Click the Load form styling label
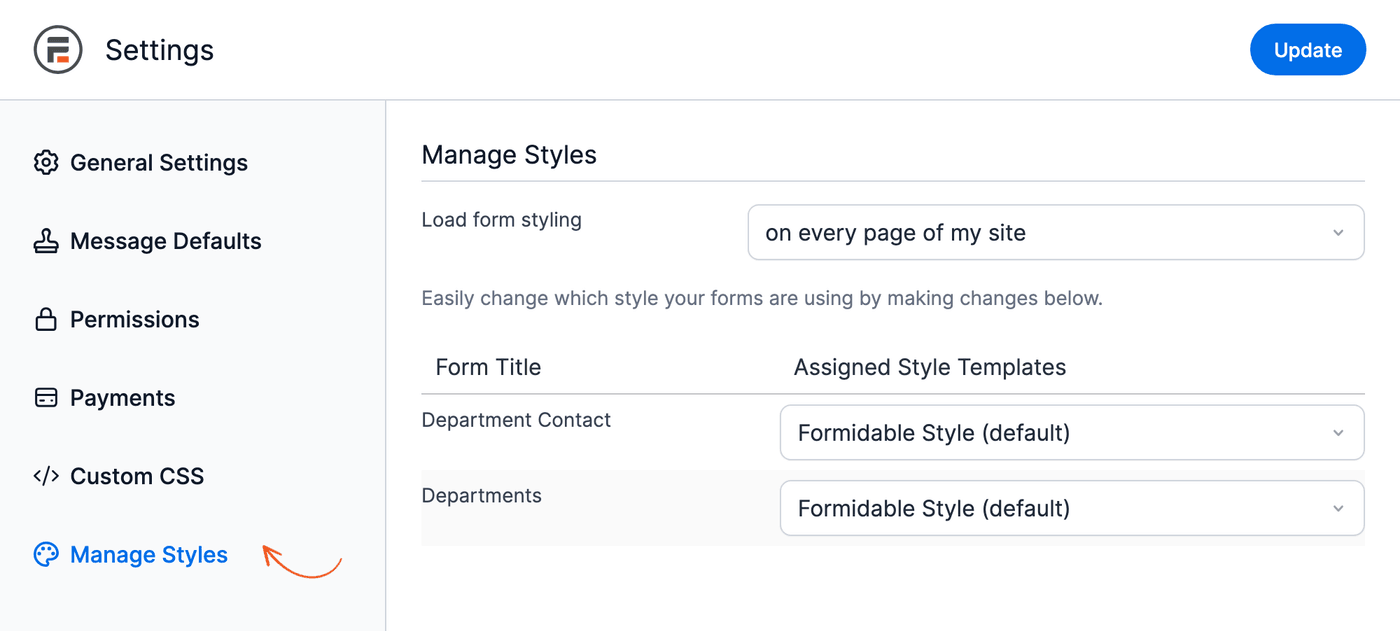 pyautogui.click(x=502, y=220)
